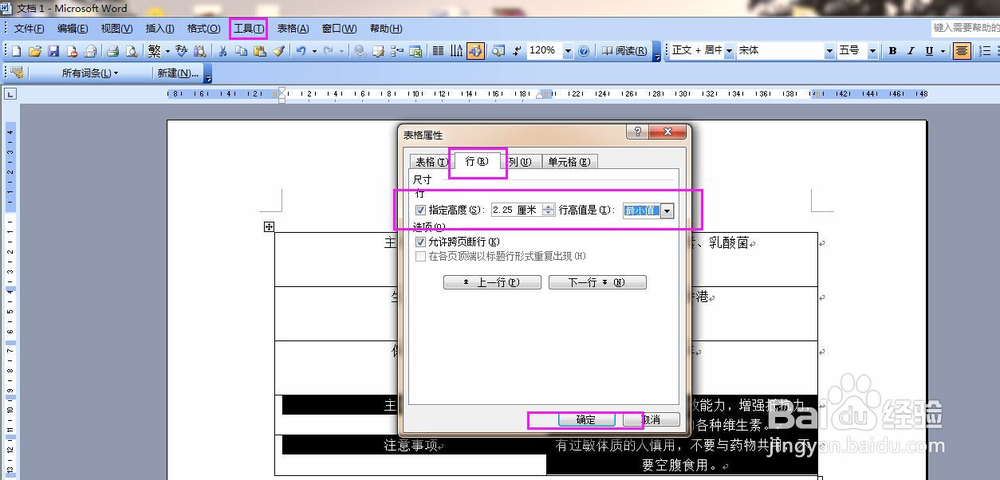Image resolution: width=1000 pixels, height=480 pixels.
Task: Save the document with floppy icon
Action: [x=54, y=51]
